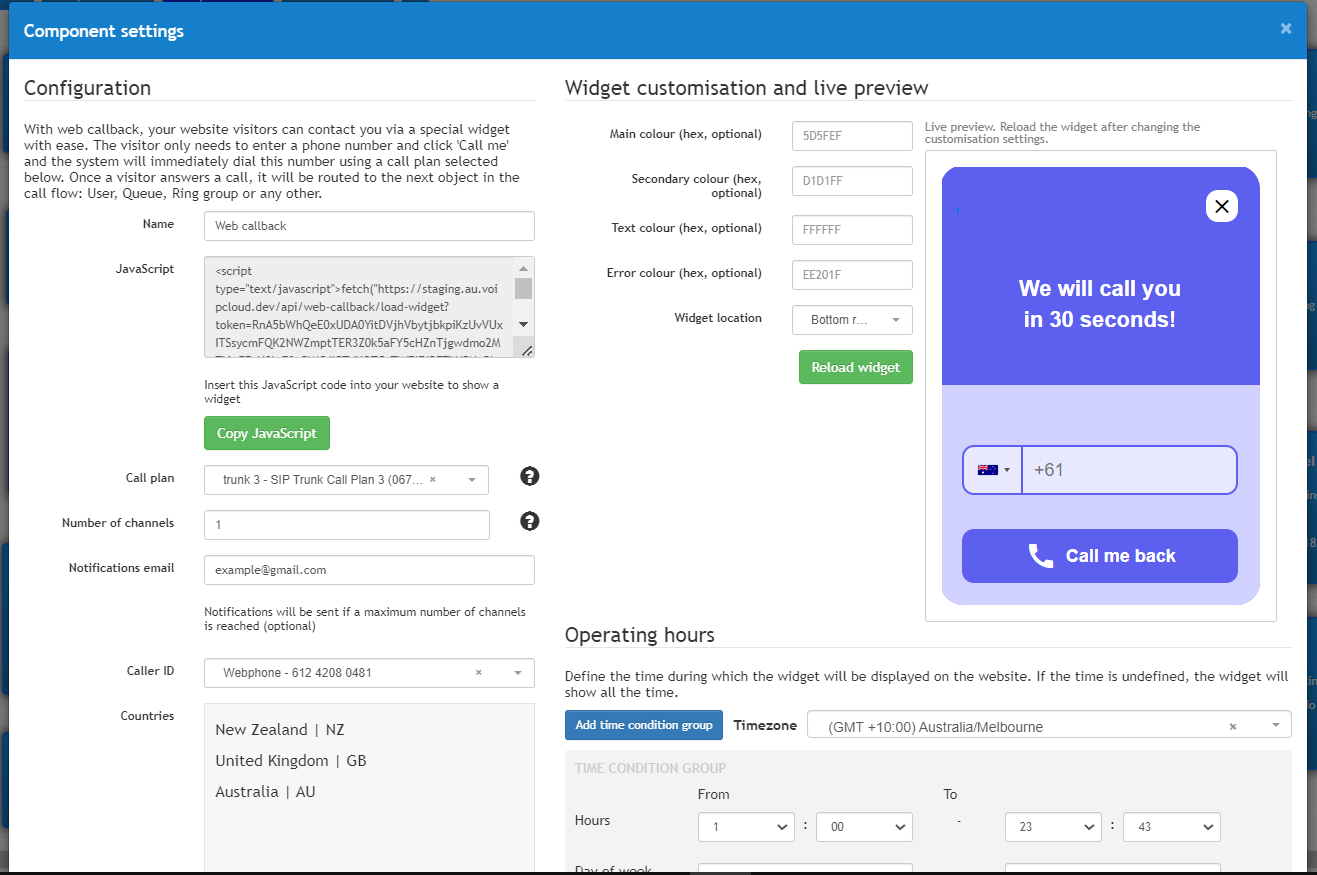
Task: Click the Call plan help icon
Action: [x=530, y=476]
